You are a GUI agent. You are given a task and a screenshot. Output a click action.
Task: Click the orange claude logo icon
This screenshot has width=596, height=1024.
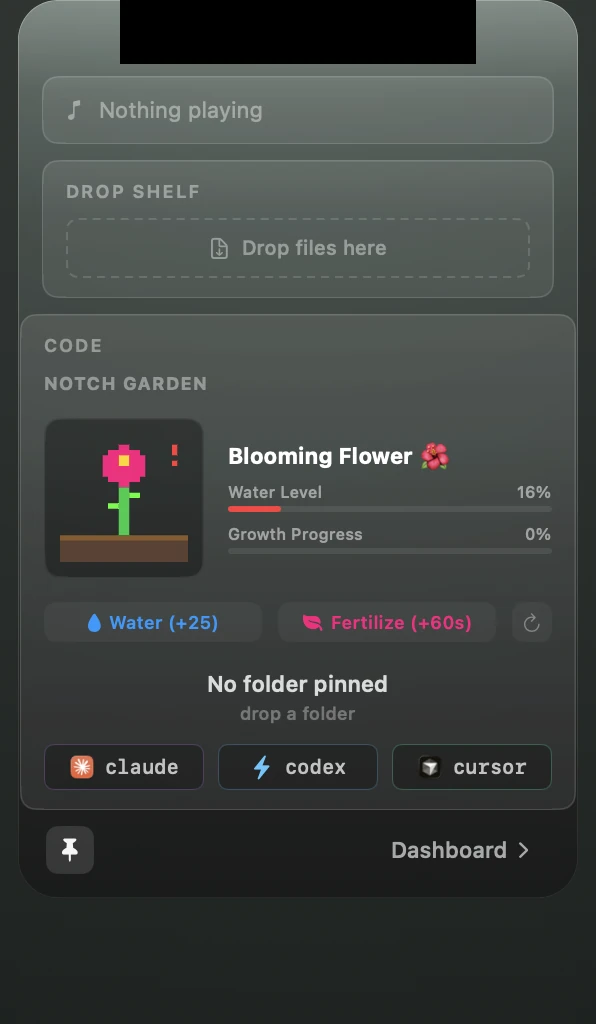click(x=82, y=767)
